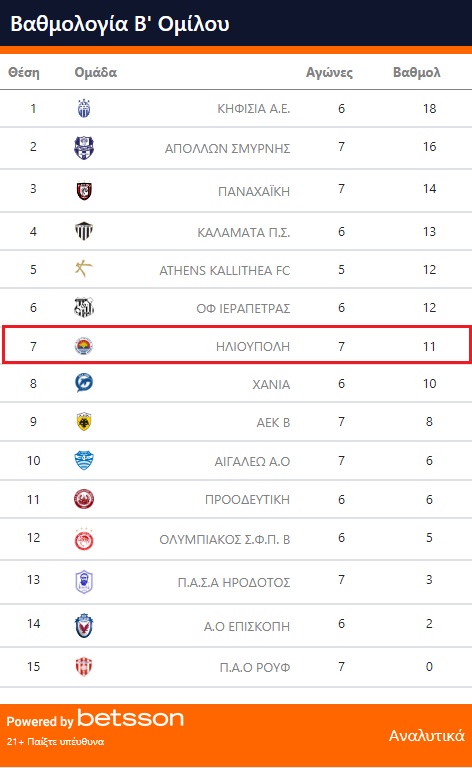Open the Αναλυτικά detailed standings link
The height and width of the screenshot is (768, 472).
426,736
